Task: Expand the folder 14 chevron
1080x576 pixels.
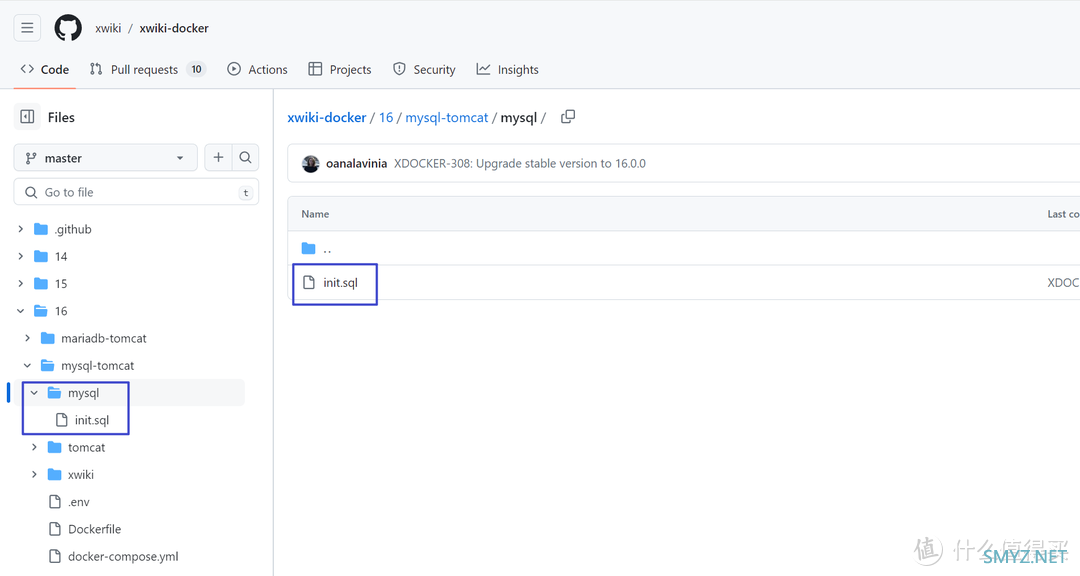Action: (21, 256)
